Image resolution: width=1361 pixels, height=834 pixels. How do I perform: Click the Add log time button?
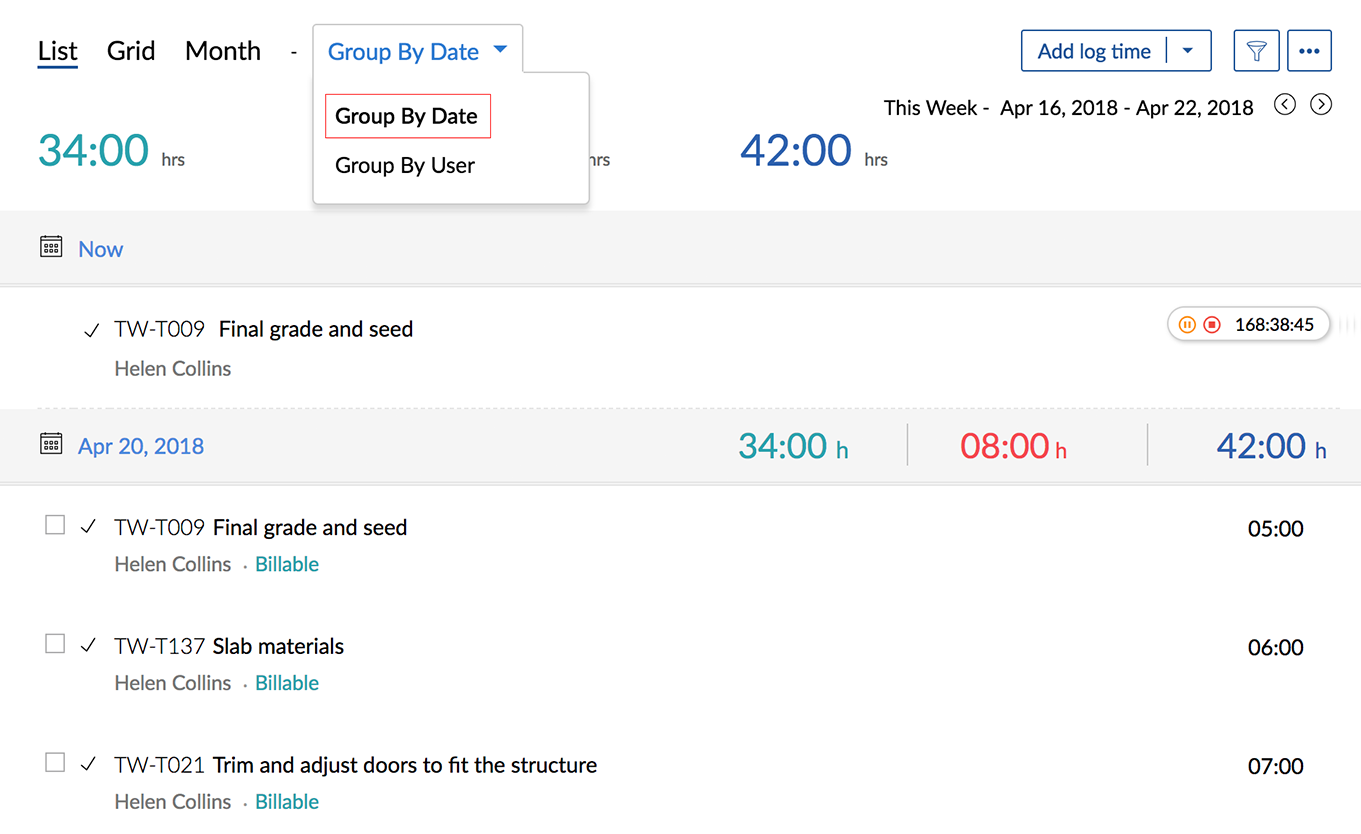(1094, 51)
